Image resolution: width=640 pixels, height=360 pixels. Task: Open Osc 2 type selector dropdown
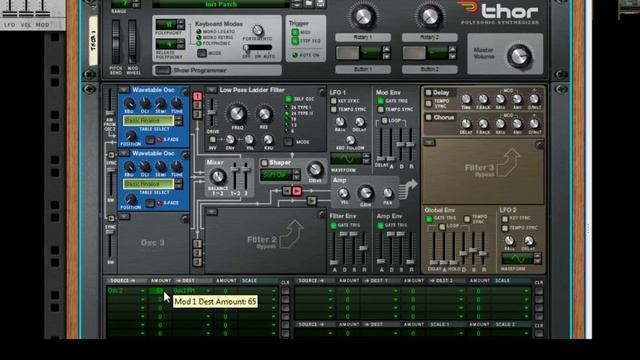124,153
